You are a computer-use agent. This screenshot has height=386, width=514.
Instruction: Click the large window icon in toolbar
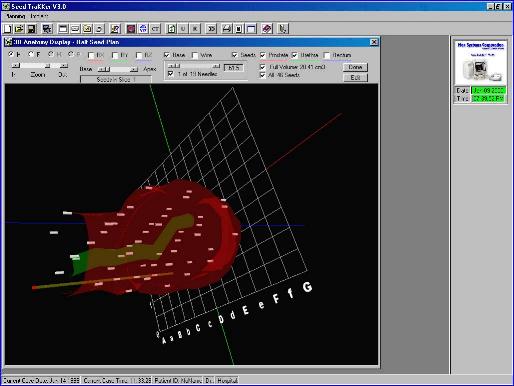pyautogui.click(x=63, y=29)
